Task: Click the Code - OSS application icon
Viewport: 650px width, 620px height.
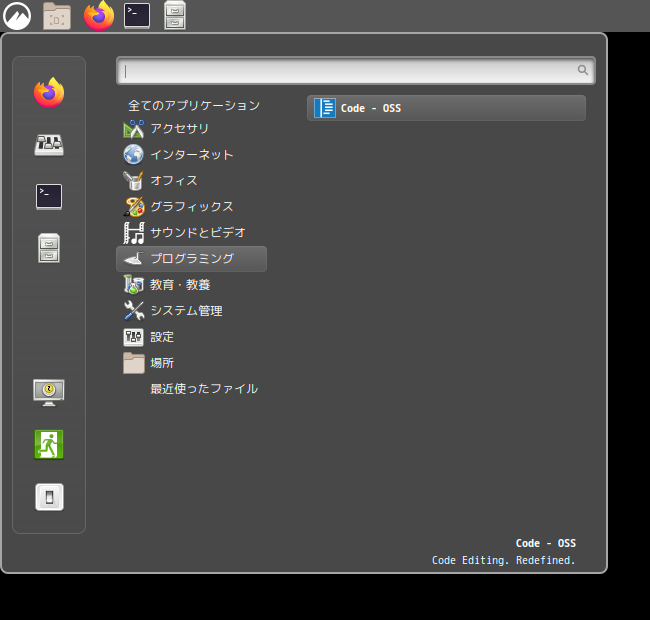Action: point(325,108)
